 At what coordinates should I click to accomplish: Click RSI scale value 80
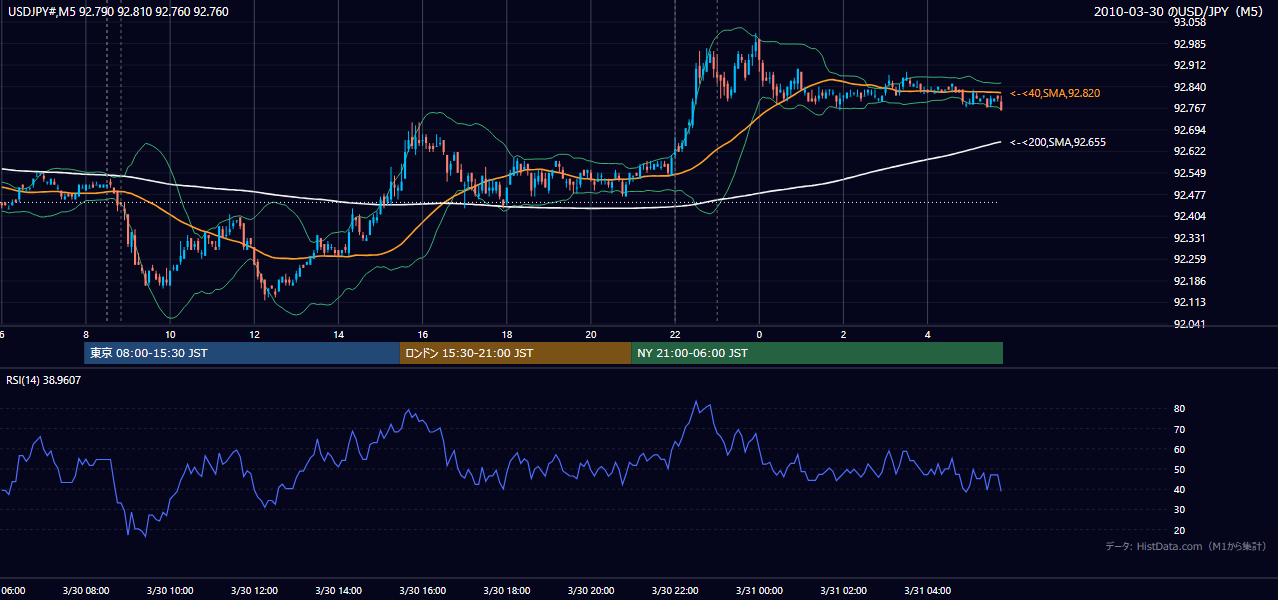tap(1179, 409)
